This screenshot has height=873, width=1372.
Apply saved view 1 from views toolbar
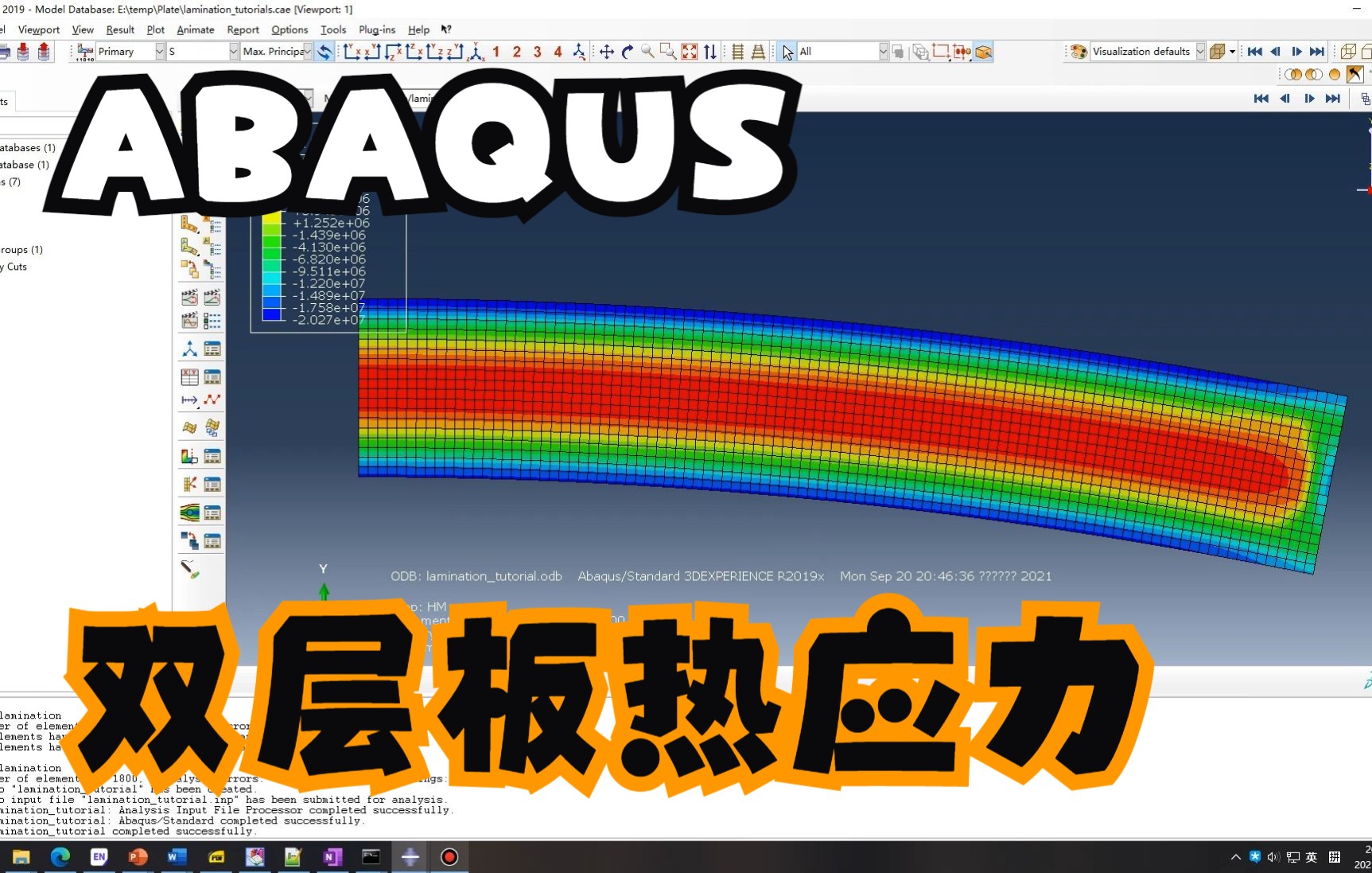[x=496, y=52]
